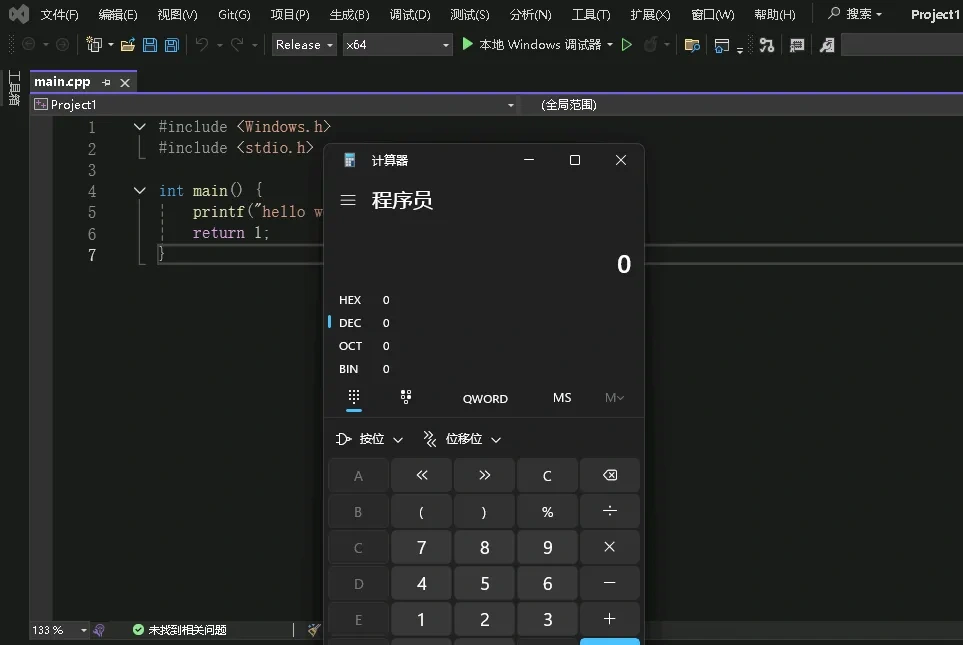This screenshot has width=963, height=645.
Task: Open the calculator hamburger navigation menu
Action: point(348,200)
